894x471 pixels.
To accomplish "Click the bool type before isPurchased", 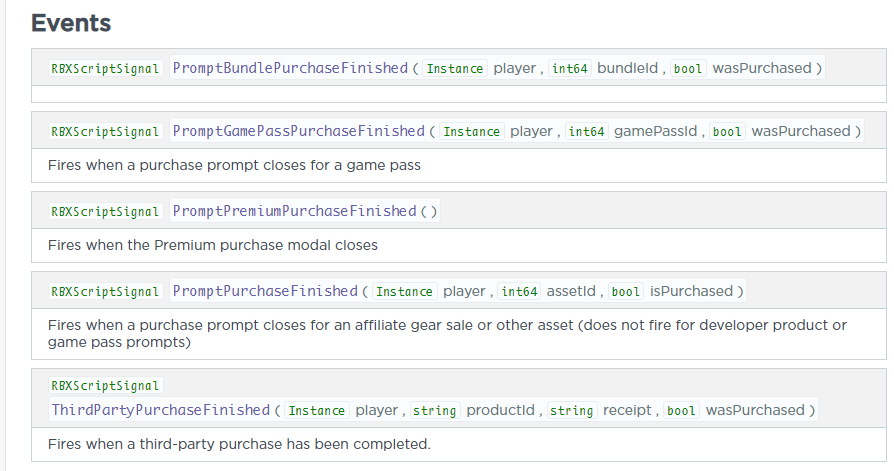I will point(625,292).
